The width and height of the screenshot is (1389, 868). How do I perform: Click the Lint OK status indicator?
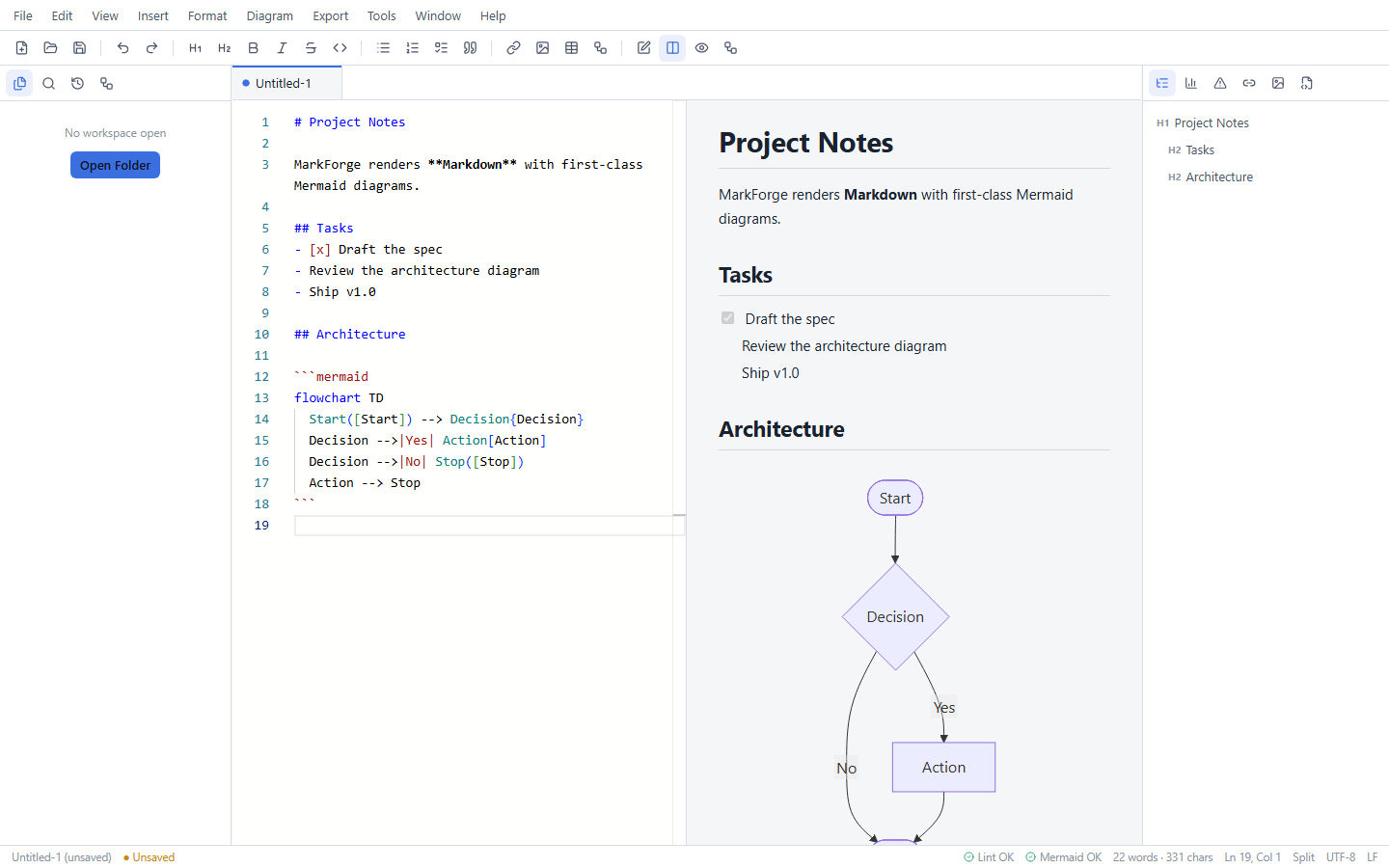(989, 857)
